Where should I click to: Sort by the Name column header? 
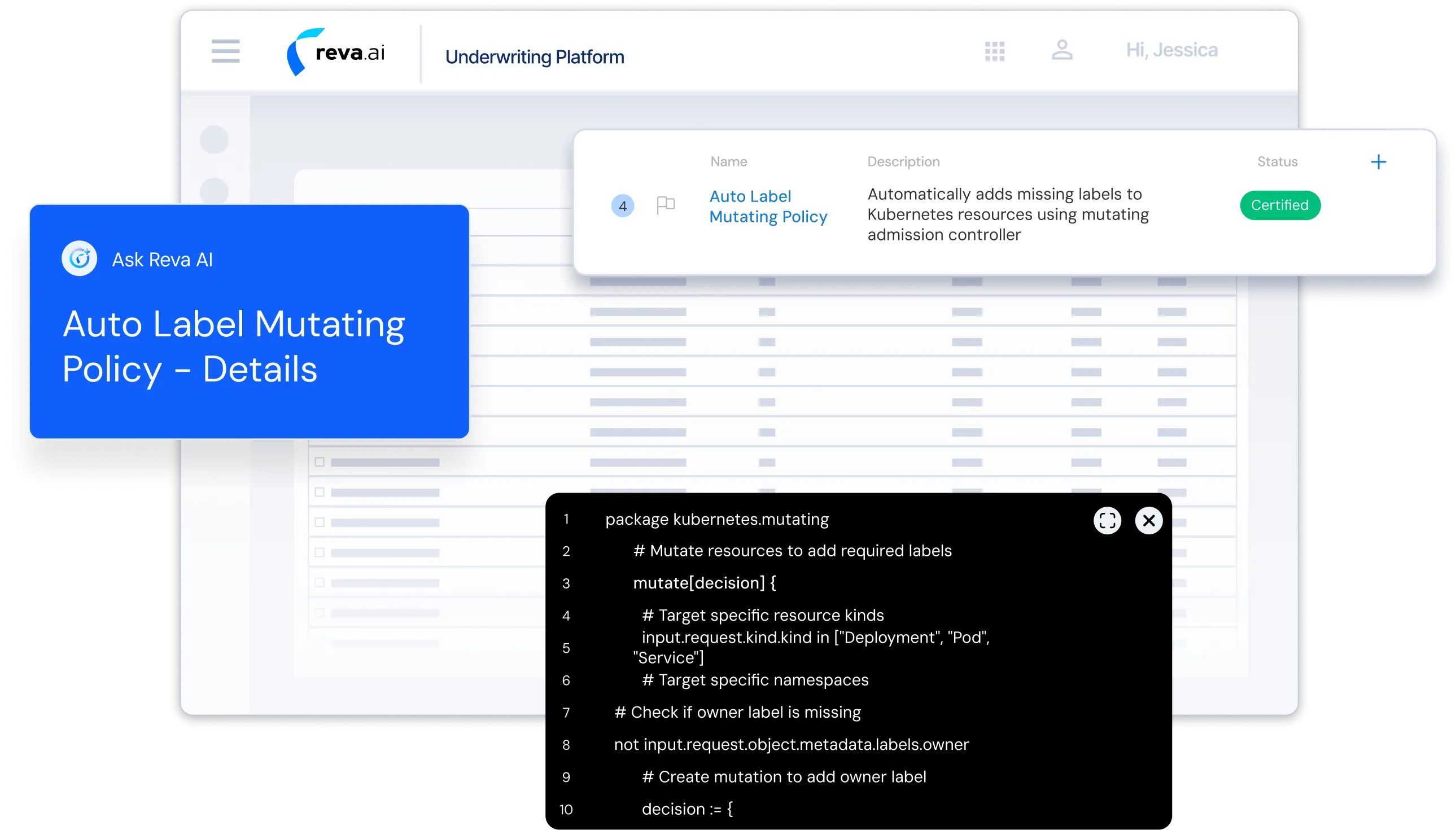coord(728,162)
